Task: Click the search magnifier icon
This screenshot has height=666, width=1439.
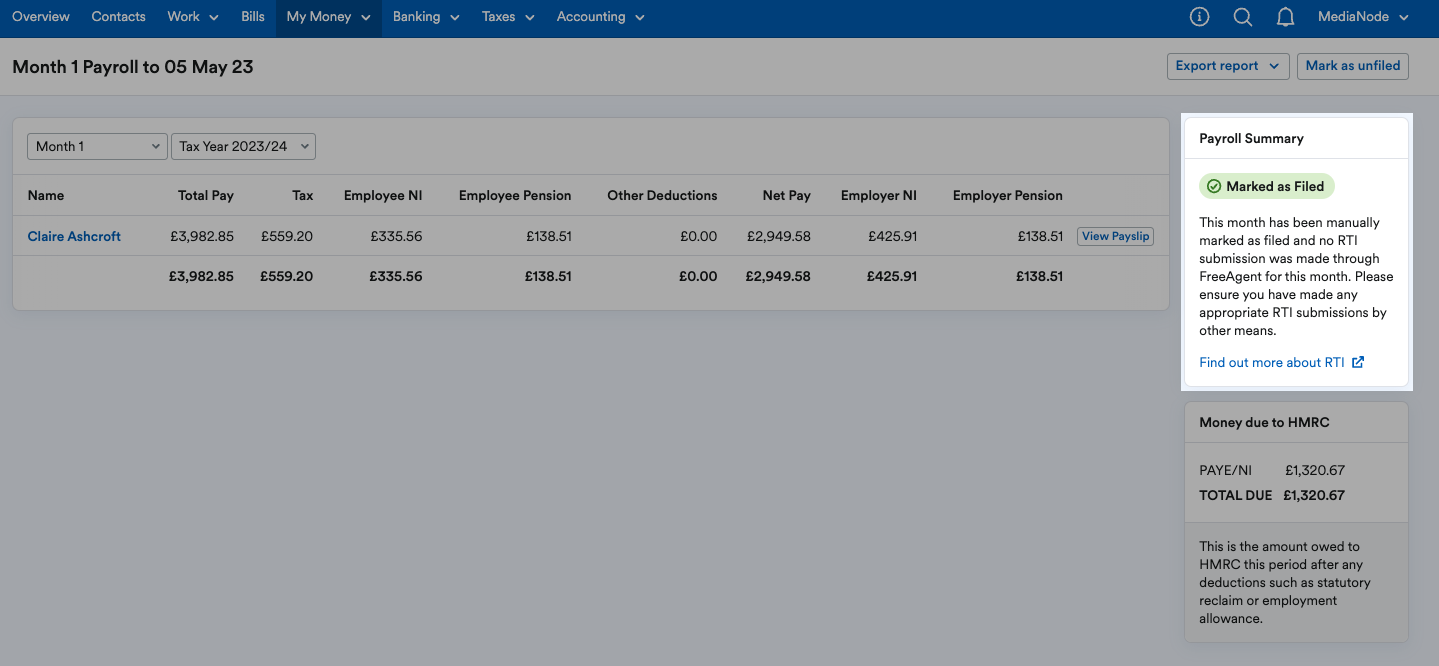Action: (1242, 17)
